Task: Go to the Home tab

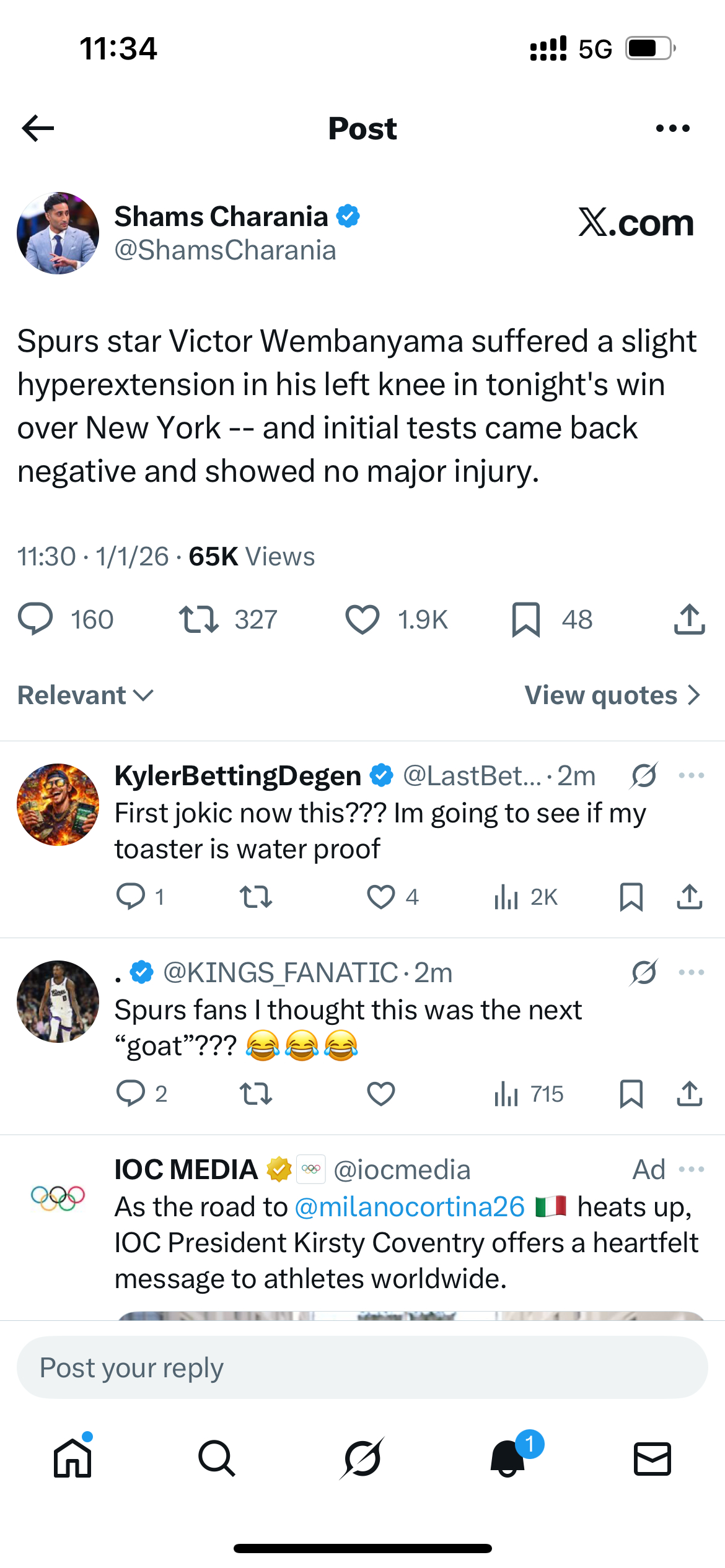Action: (x=72, y=1458)
